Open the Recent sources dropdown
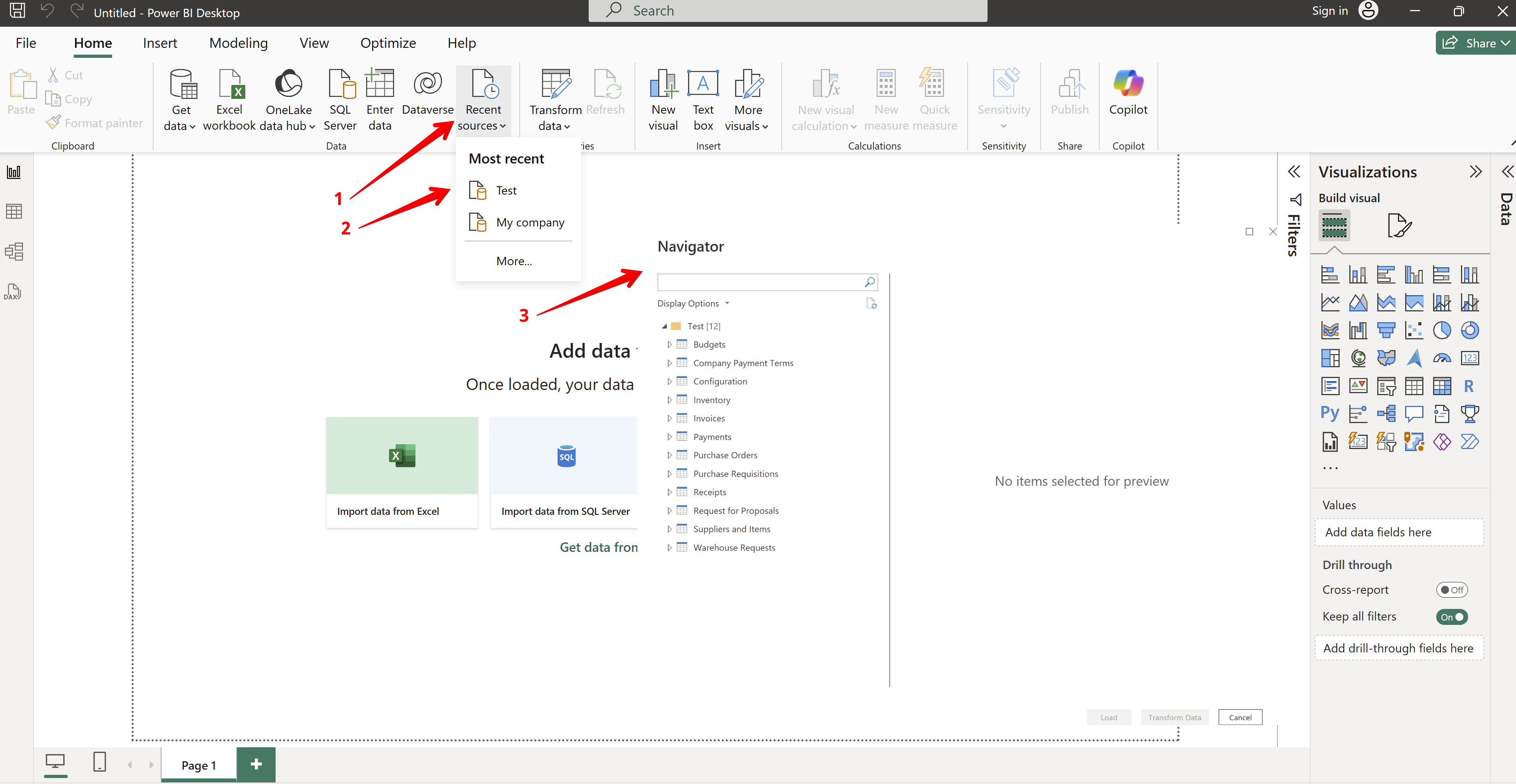The image size is (1516, 784). (483, 100)
